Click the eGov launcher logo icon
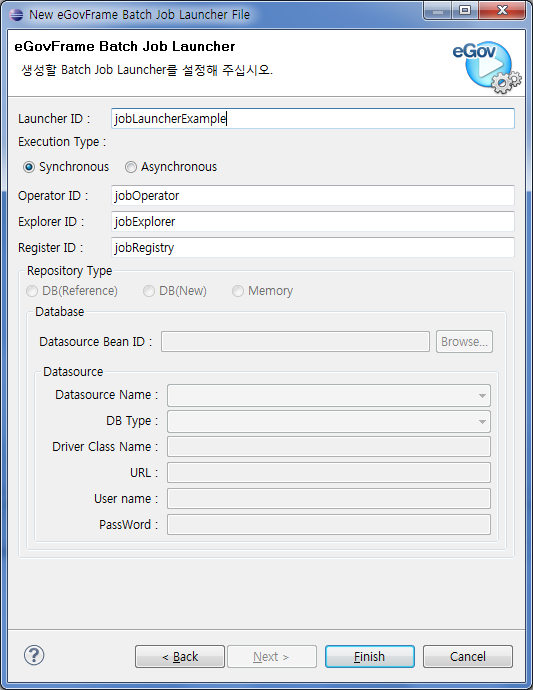 click(x=487, y=67)
